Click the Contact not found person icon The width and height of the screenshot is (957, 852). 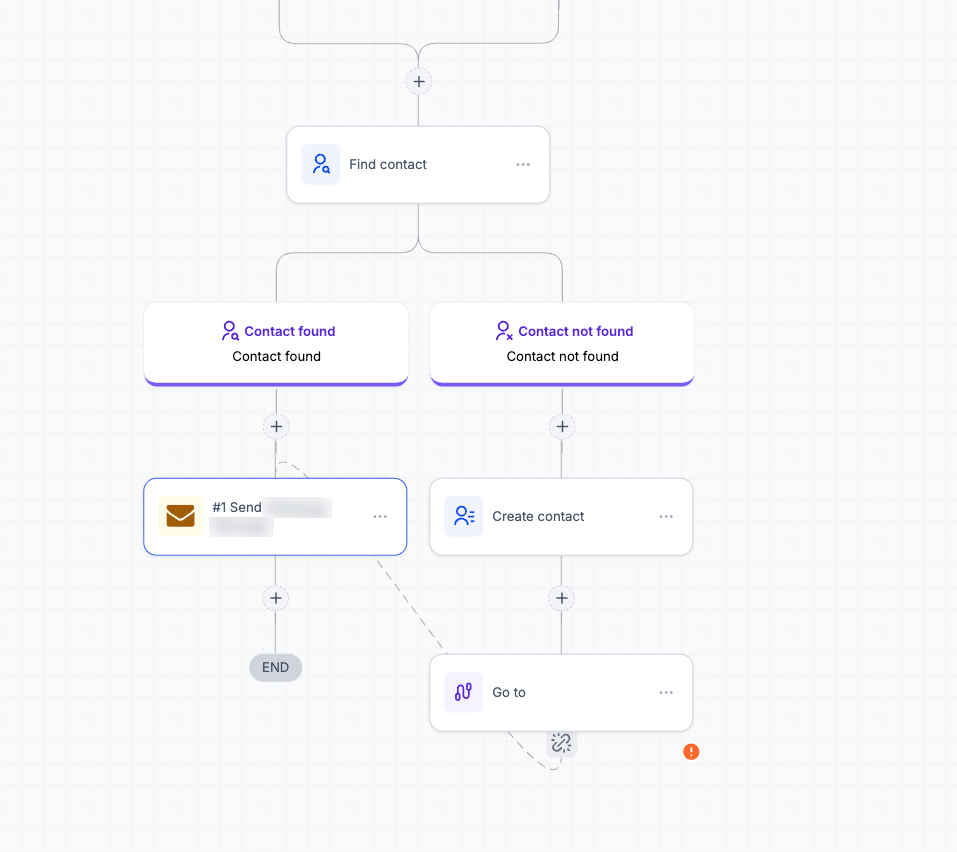coord(504,331)
